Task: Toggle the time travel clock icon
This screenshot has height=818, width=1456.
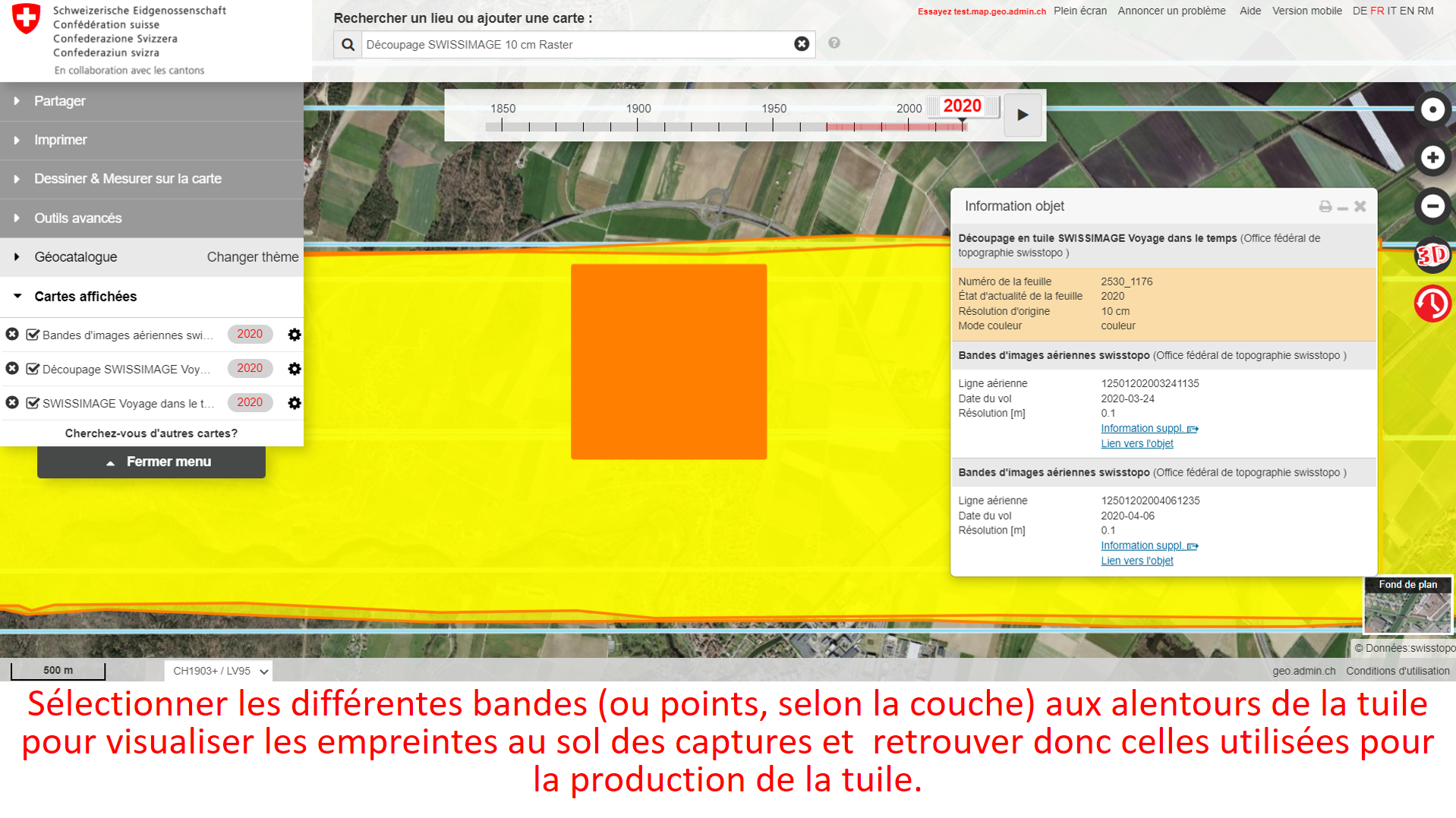Action: 1432,304
